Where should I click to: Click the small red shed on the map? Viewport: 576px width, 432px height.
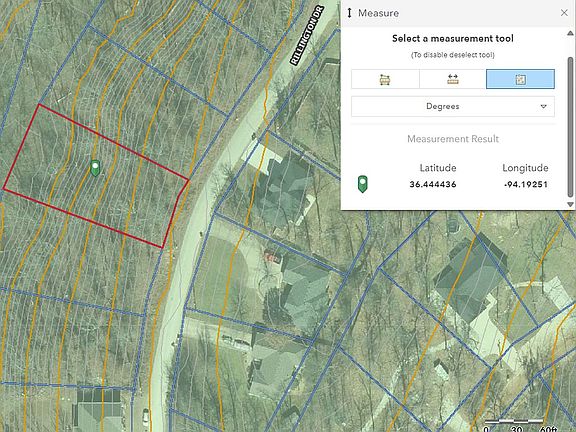coord(272,256)
